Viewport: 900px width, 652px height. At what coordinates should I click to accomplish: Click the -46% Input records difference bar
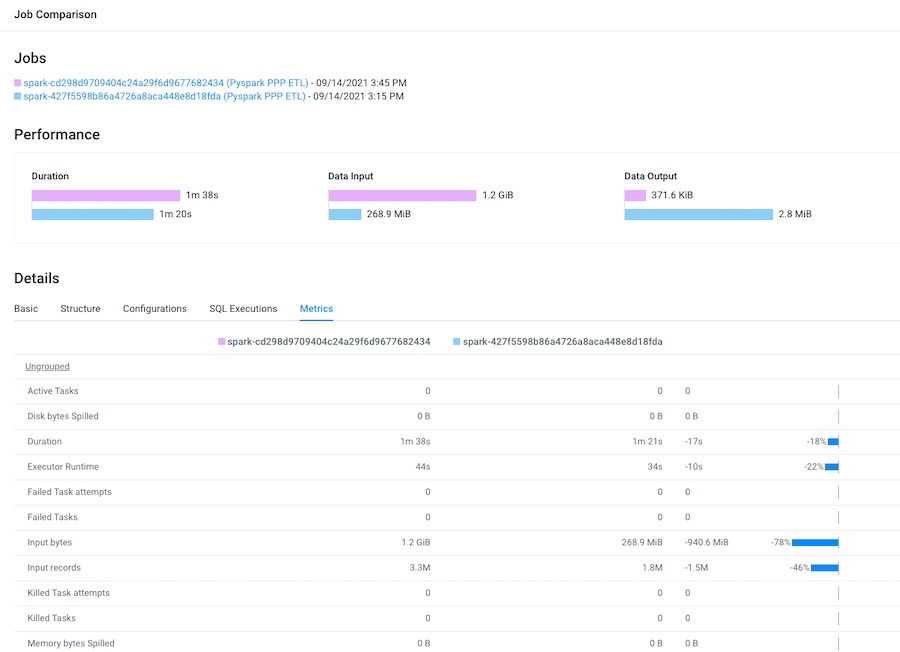(824, 567)
